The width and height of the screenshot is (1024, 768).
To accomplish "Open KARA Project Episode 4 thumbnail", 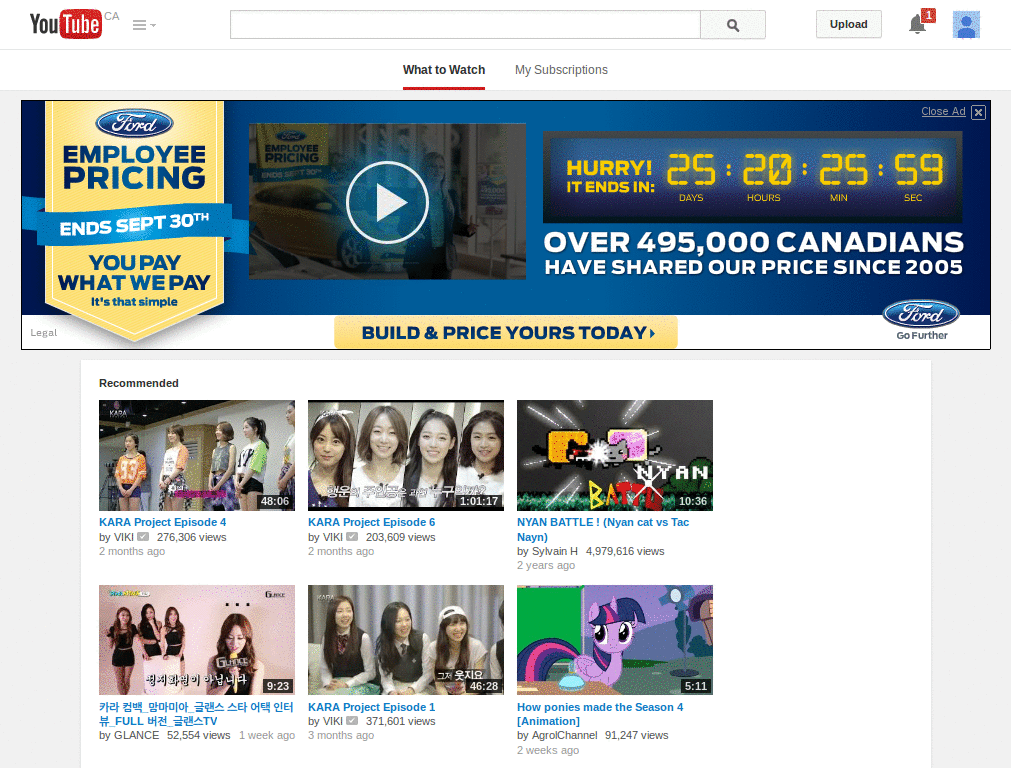I will click(197, 455).
